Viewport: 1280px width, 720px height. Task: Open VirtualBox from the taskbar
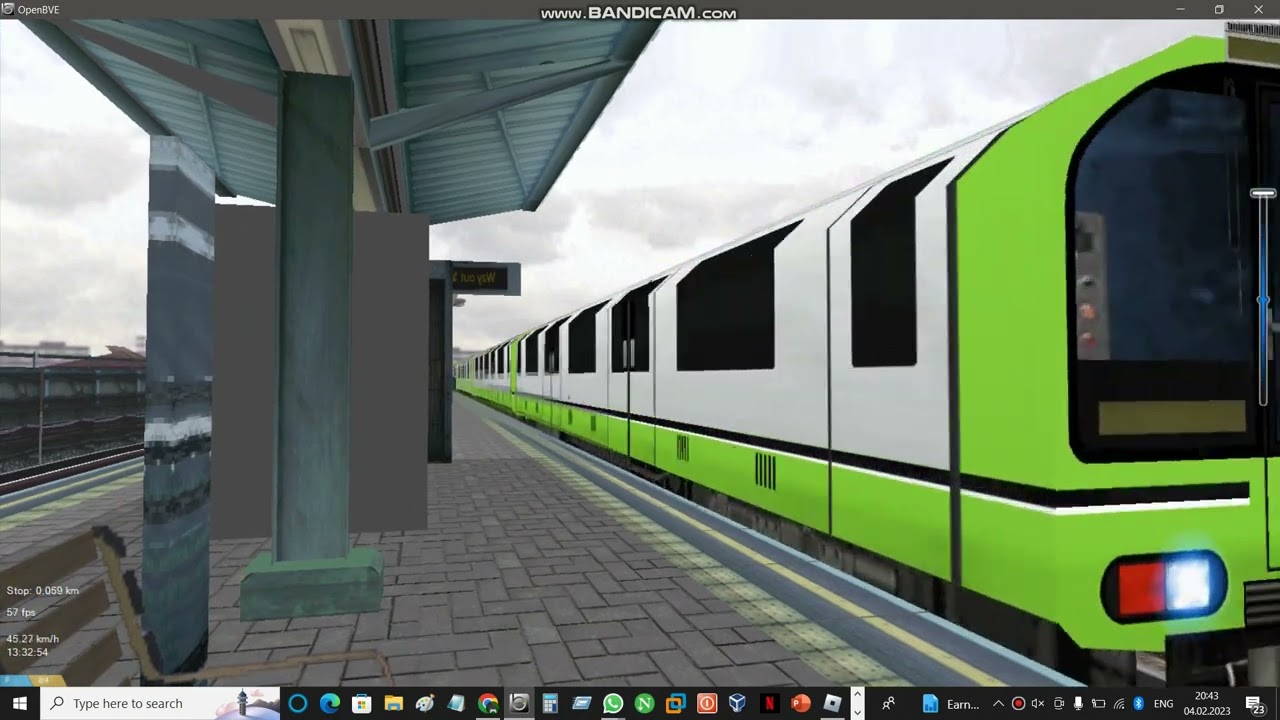click(x=737, y=703)
